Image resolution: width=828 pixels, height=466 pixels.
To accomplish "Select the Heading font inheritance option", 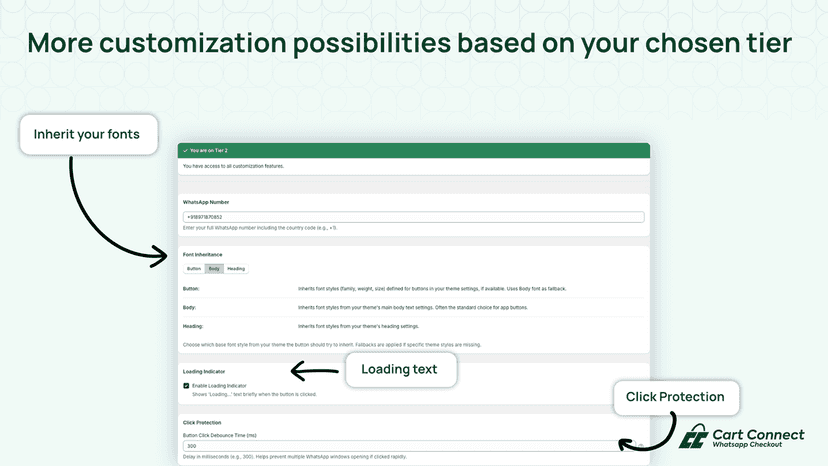I will pos(236,269).
